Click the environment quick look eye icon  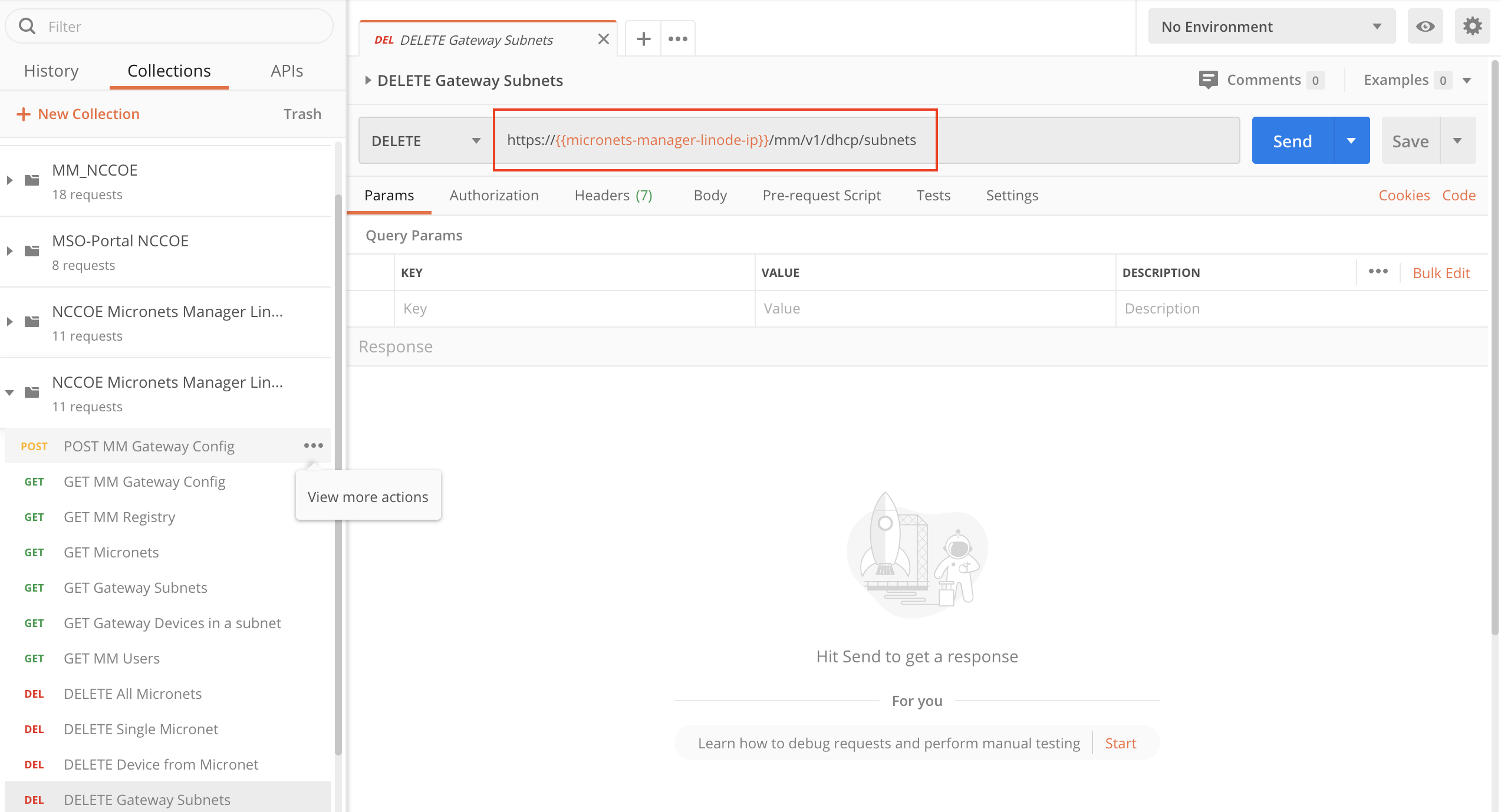pyautogui.click(x=1425, y=27)
